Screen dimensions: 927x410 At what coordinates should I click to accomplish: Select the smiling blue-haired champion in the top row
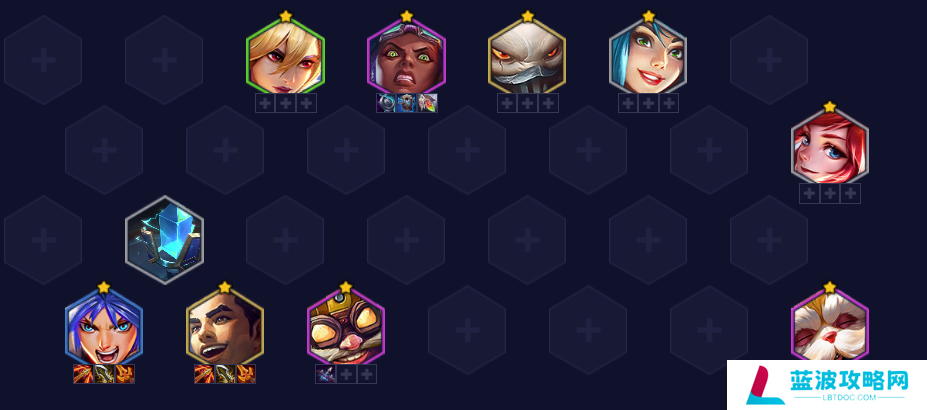(x=648, y=56)
